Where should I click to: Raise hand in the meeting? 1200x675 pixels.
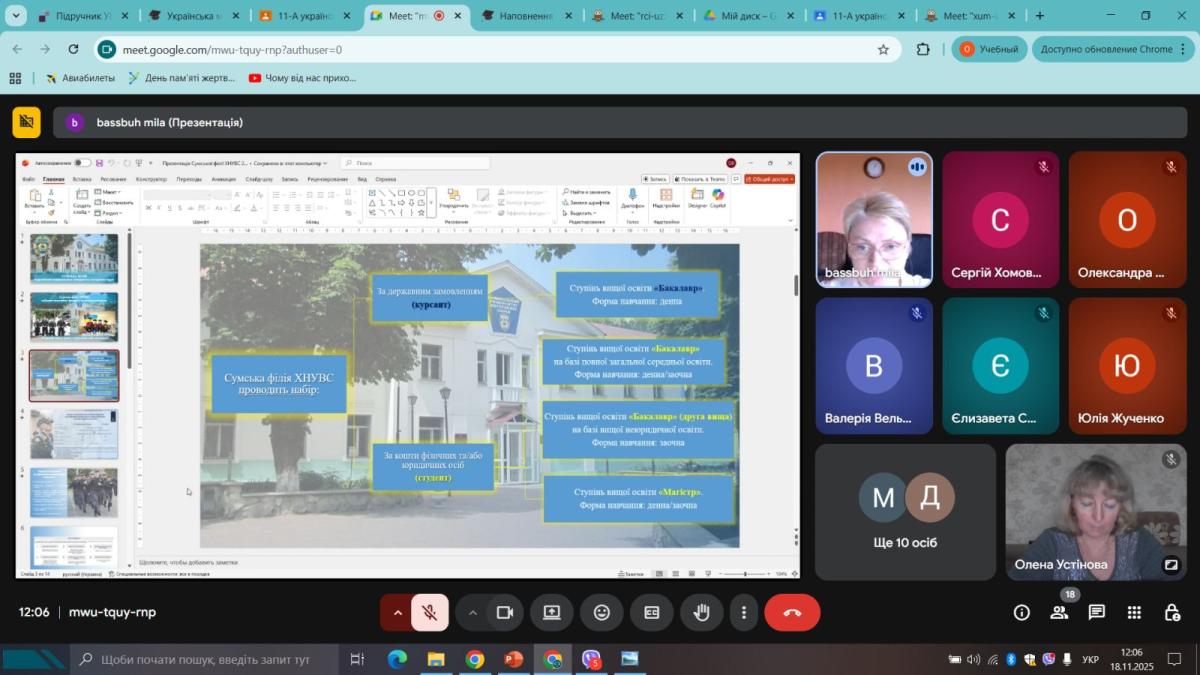tap(702, 613)
